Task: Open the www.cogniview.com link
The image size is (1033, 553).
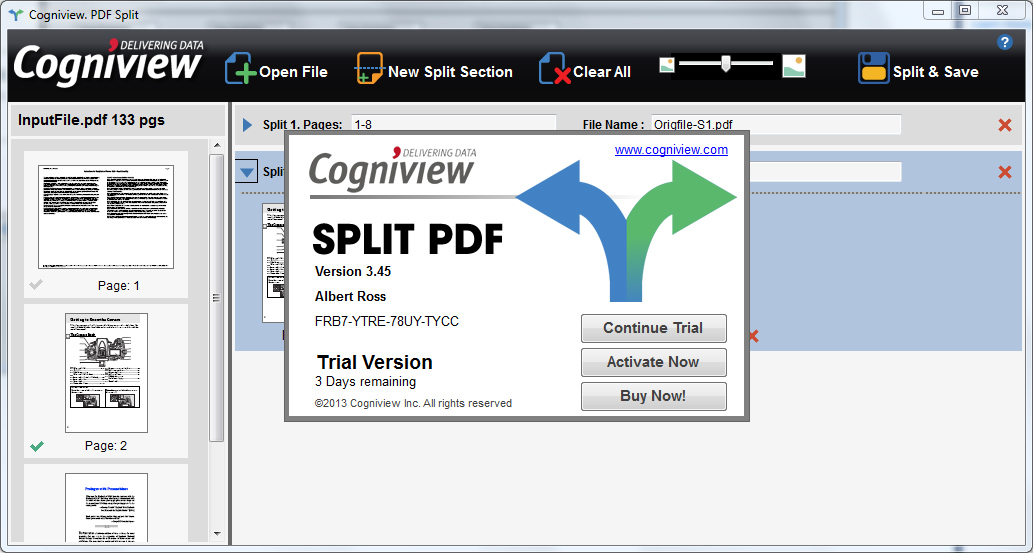Action: point(671,150)
